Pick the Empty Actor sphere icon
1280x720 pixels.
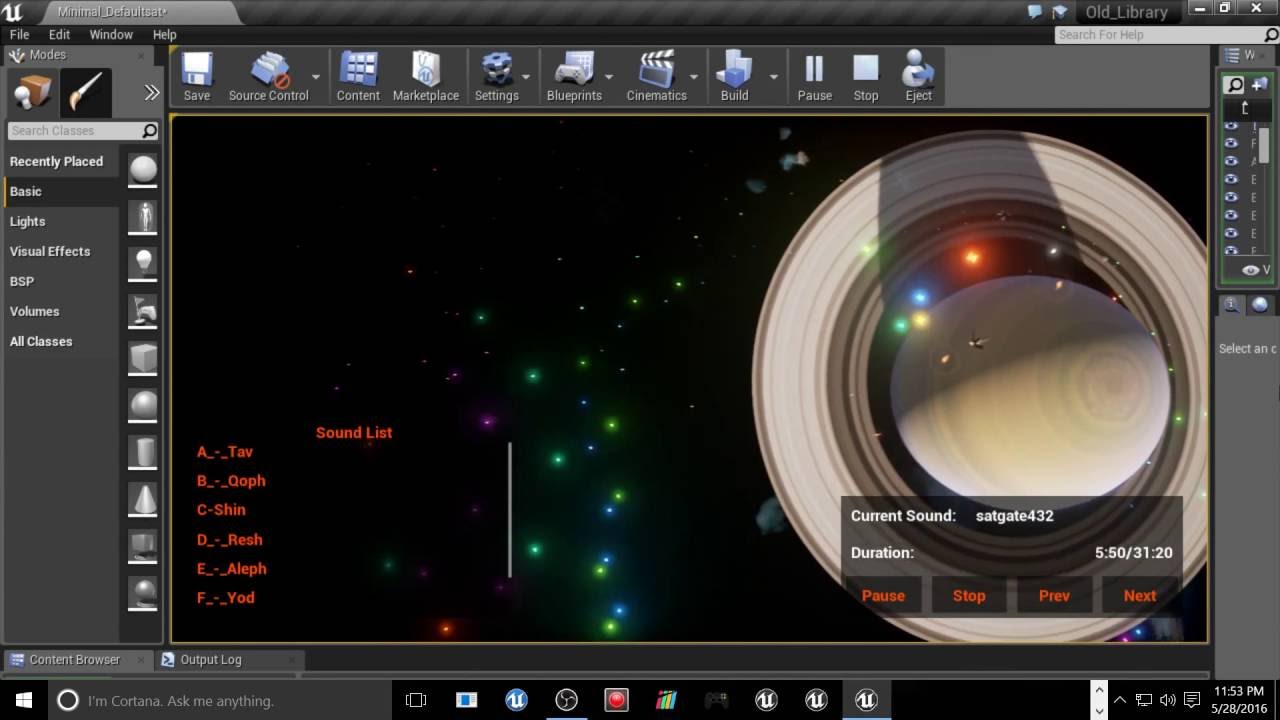tap(143, 169)
